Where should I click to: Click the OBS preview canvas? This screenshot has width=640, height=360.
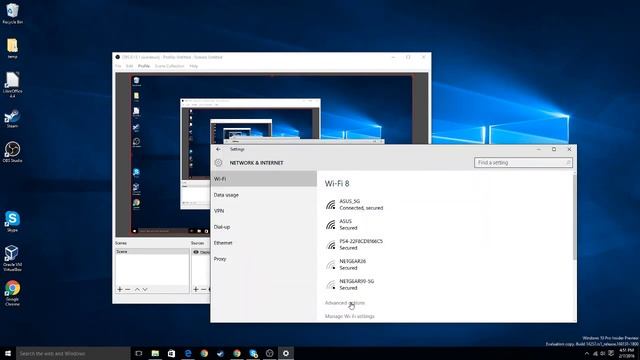(271, 155)
